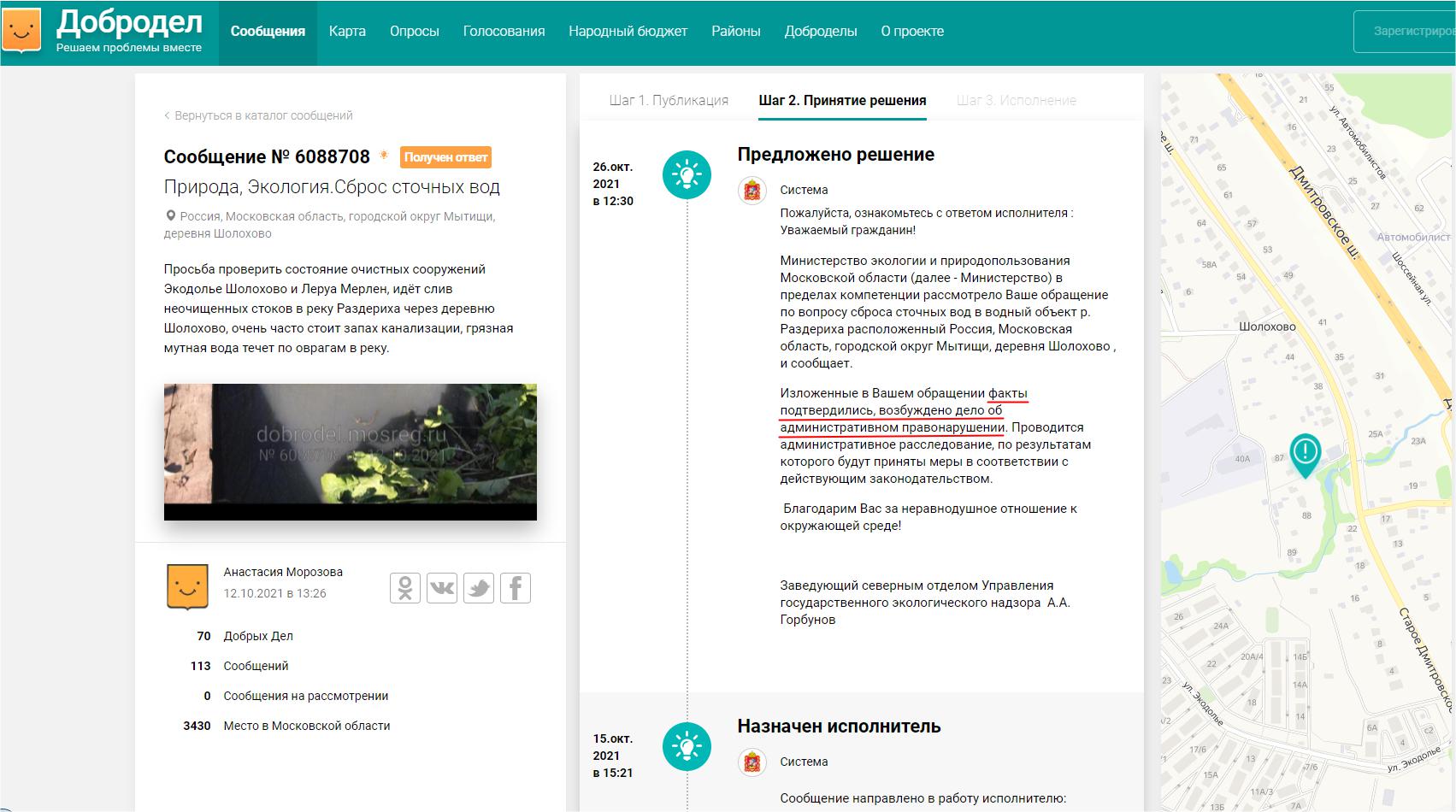Share via Twitter bird icon
Image resolution: width=1456 pixels, height=812 pixels.
point(479,588)
